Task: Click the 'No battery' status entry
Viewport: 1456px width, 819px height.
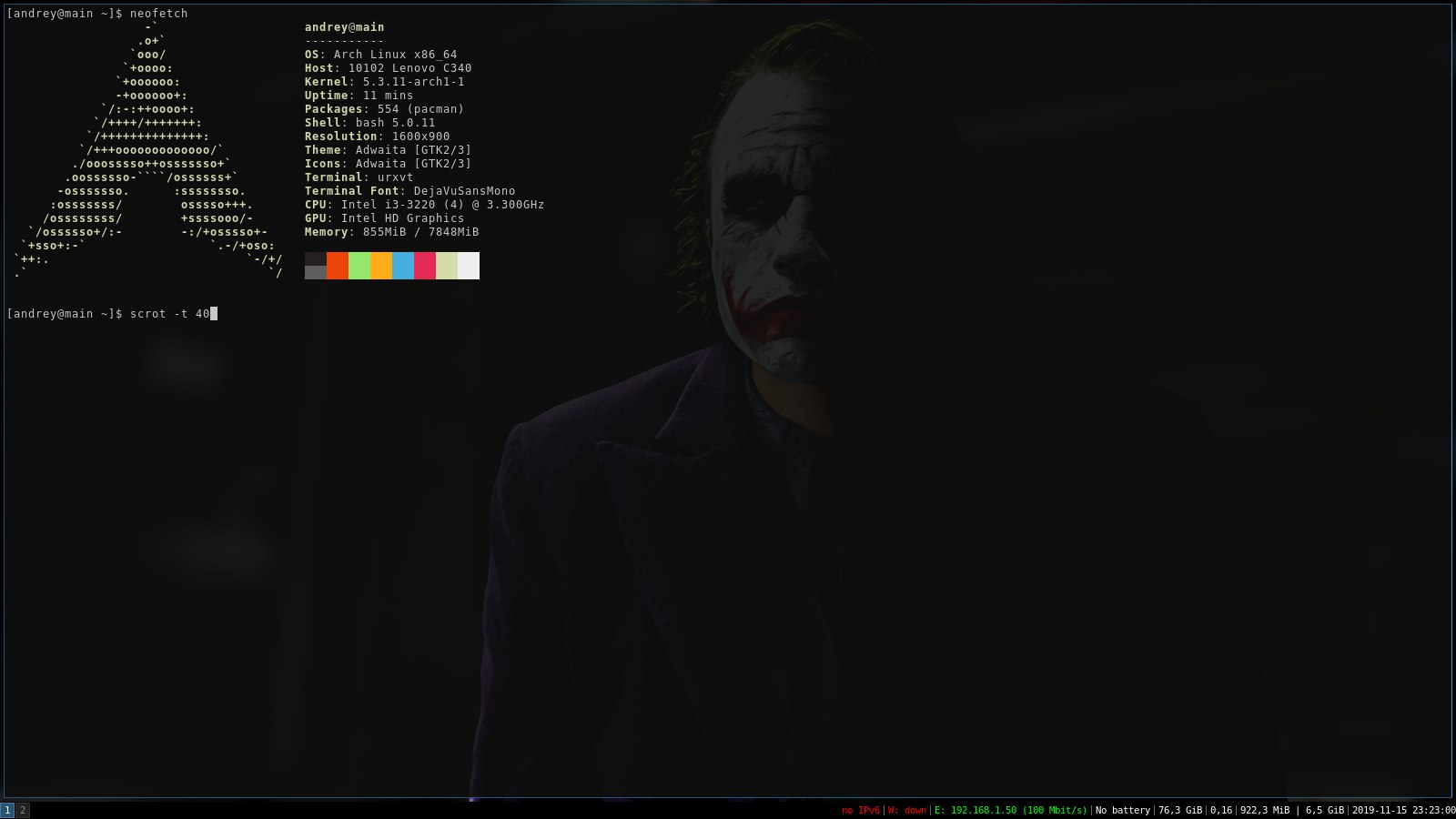Action: click(x=1123, y=810)
